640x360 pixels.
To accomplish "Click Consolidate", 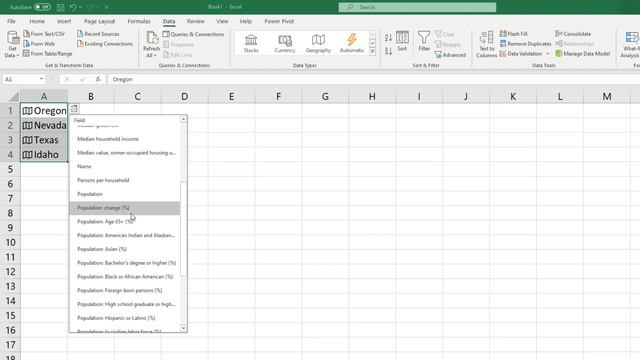I will 573,34.
